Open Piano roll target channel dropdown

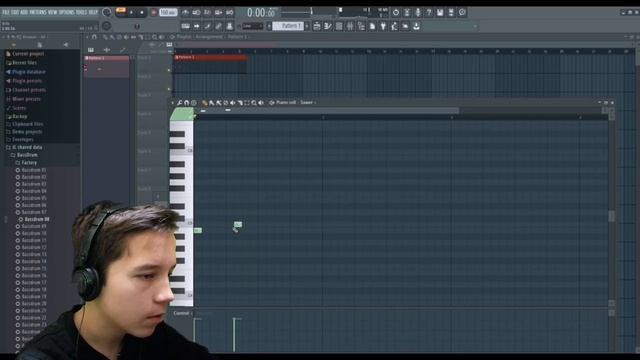point(307,102)
